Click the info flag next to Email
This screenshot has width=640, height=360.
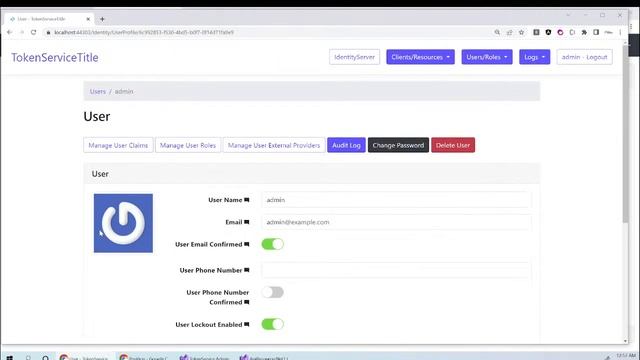click(x=247, y=222)
